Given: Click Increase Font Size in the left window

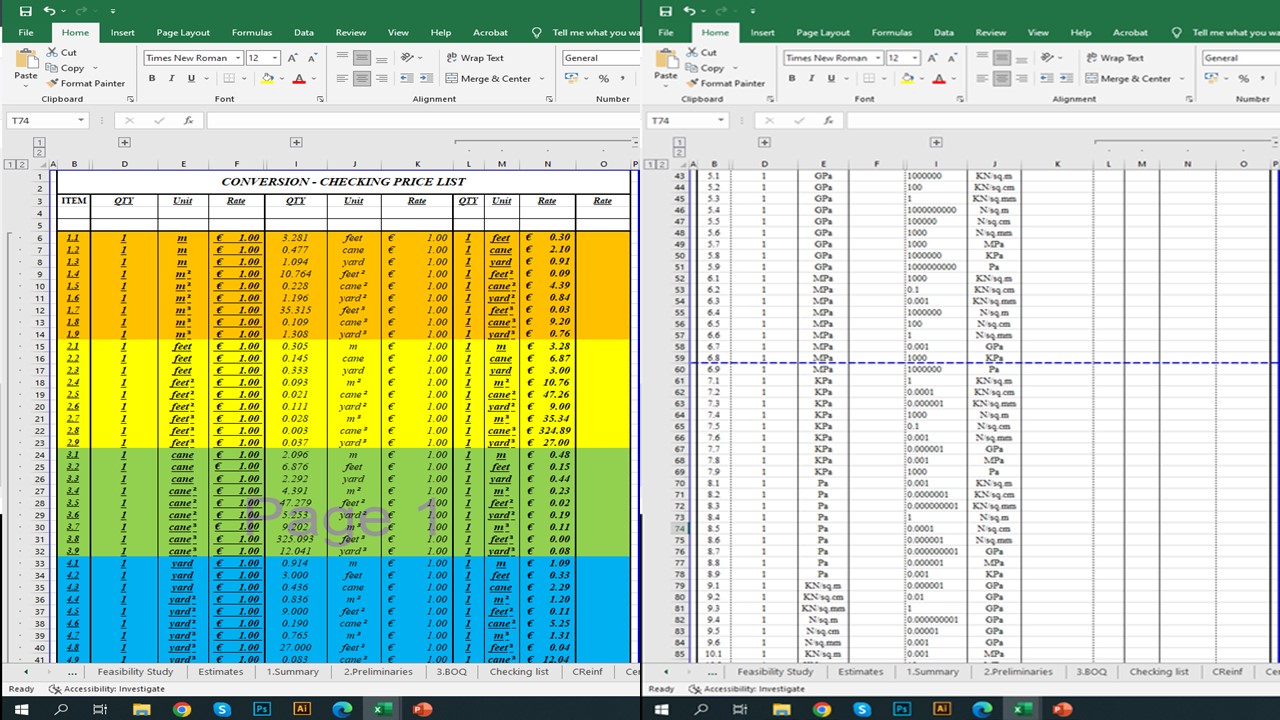Looking at the screenshot, I should 293,58.
